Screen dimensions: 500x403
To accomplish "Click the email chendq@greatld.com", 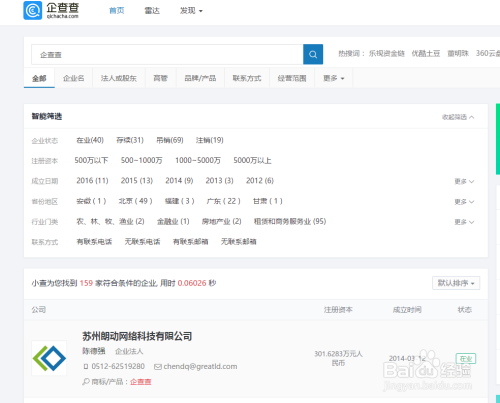I will coord(200,367).
